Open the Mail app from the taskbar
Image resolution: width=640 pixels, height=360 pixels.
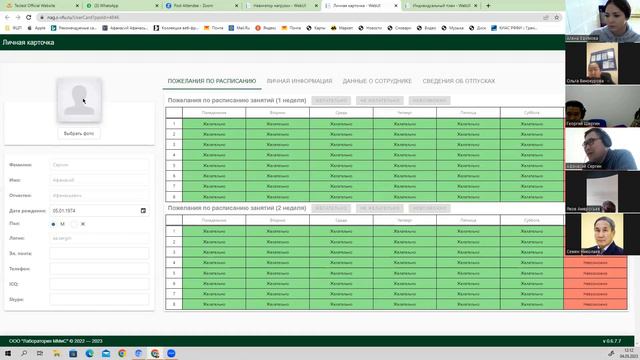[x=106, y=353]
